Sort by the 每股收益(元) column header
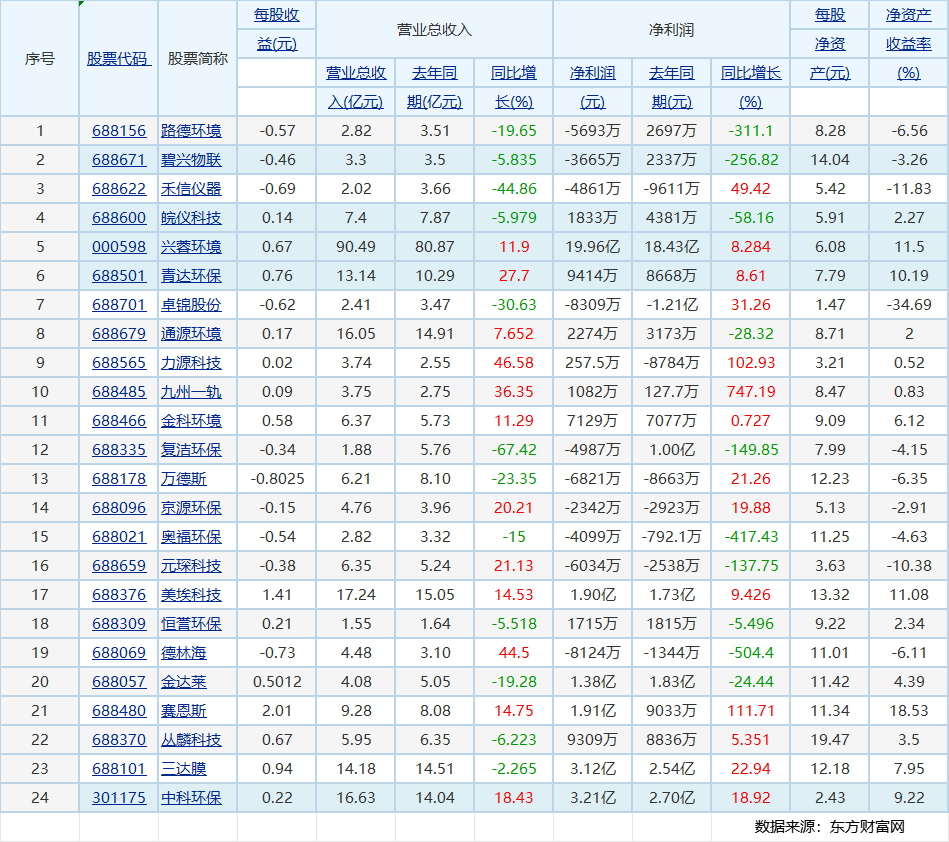This screenshot has height=842, width=949. 276,30
